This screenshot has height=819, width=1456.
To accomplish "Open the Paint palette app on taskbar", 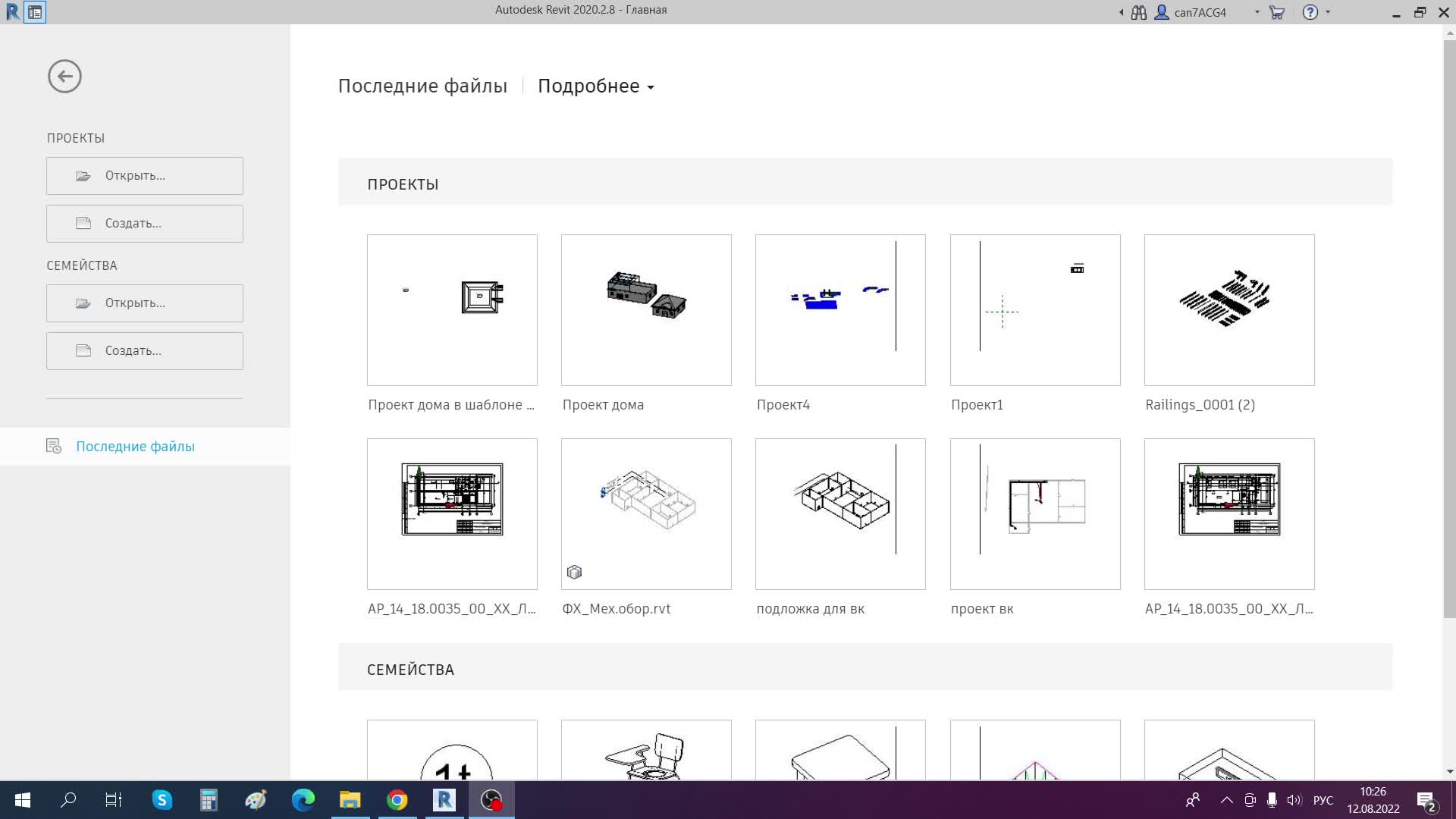I will pyautogui.click(x=256, y=800).
